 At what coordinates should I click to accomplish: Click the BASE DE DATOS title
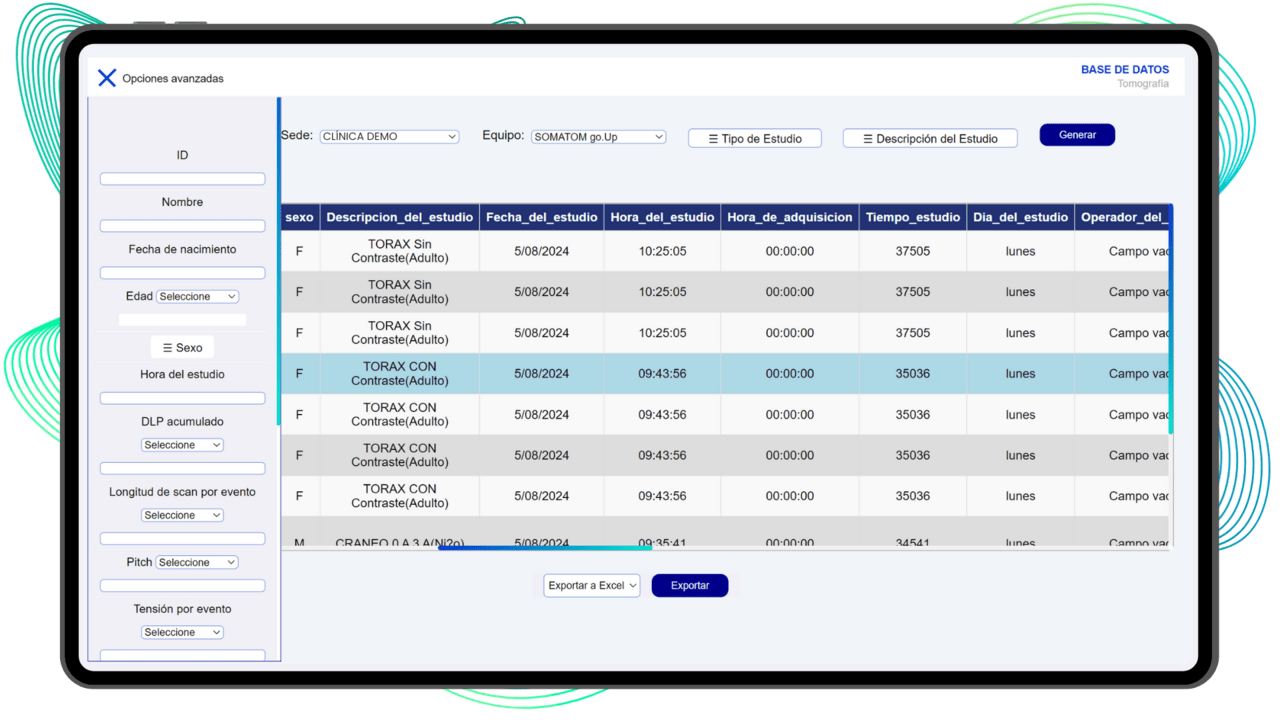click(x=1125, y=70)
